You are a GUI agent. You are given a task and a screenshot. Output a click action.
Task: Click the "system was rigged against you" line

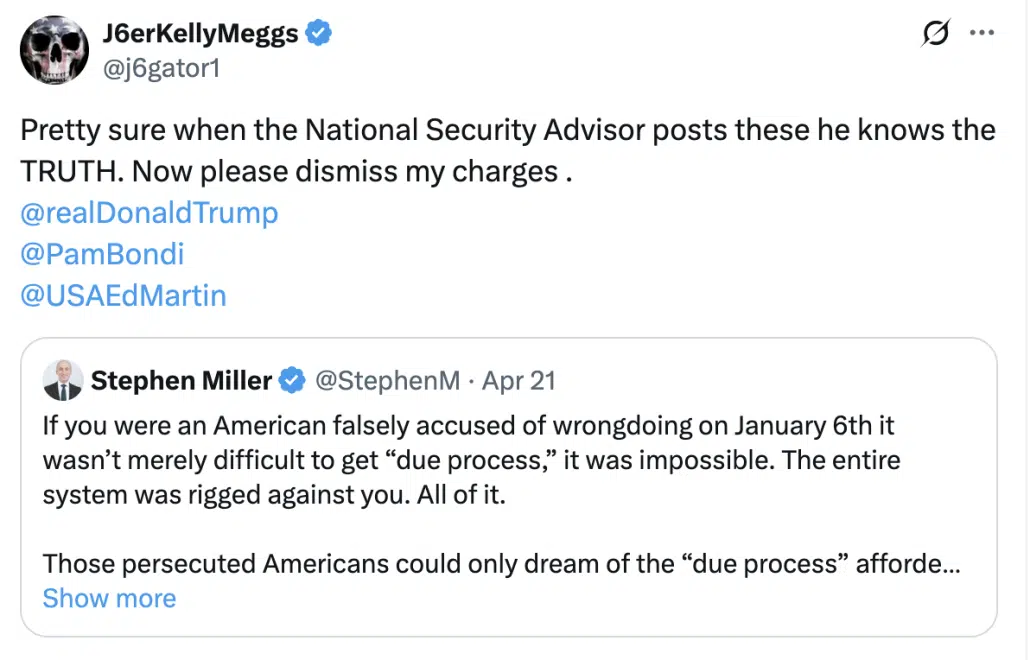(x=274, y=495)
